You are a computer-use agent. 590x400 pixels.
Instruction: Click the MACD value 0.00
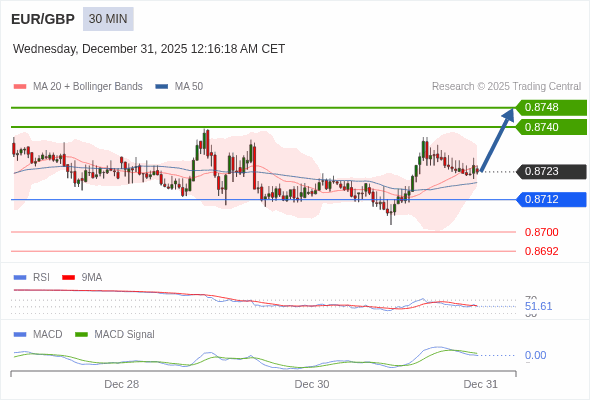[535, 355]
